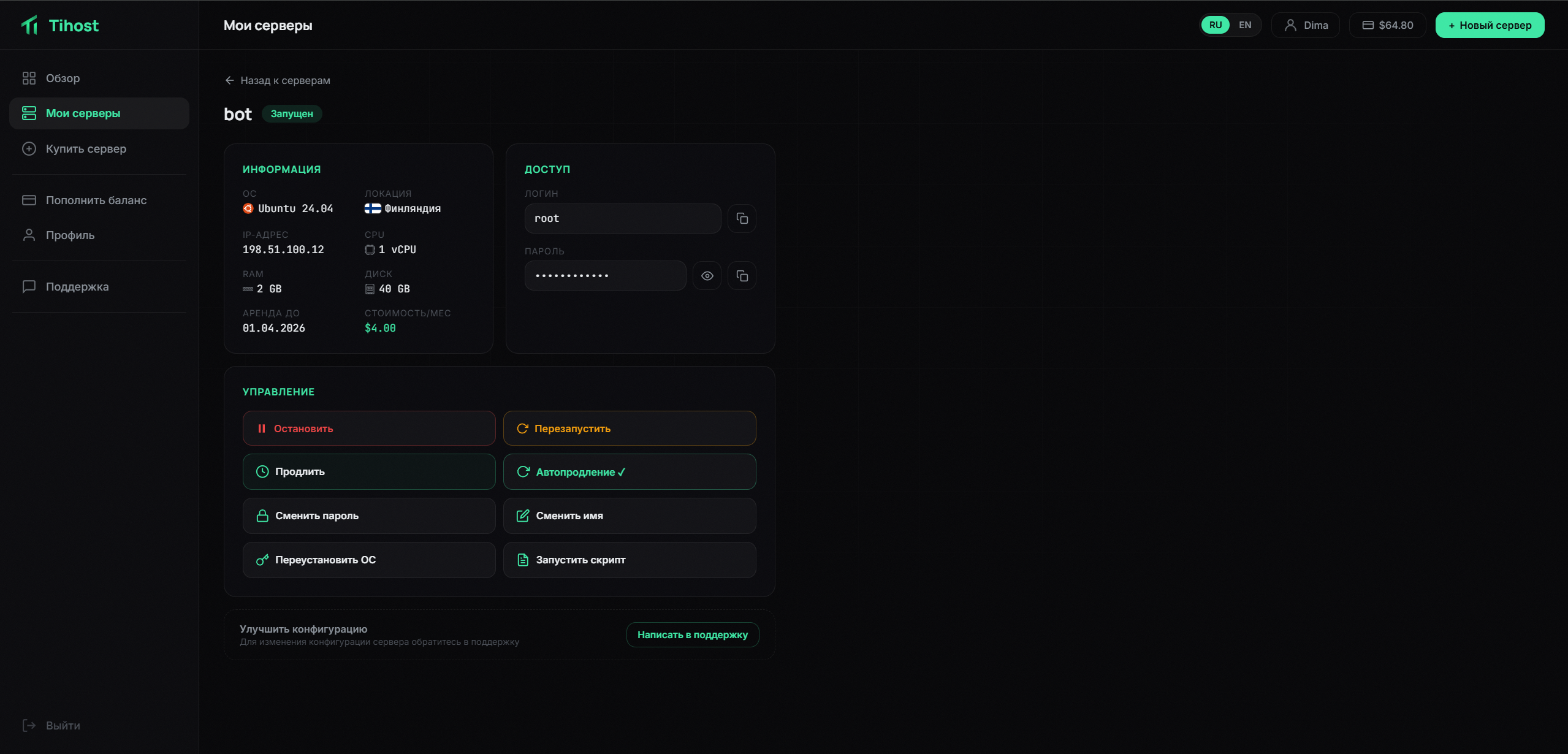Open the Профиль section
The image size is (1568, 754).
99,235
